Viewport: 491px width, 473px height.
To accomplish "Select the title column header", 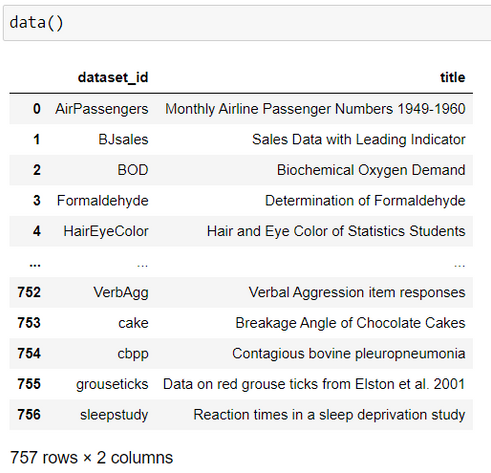I will click(x=452, y=77).
